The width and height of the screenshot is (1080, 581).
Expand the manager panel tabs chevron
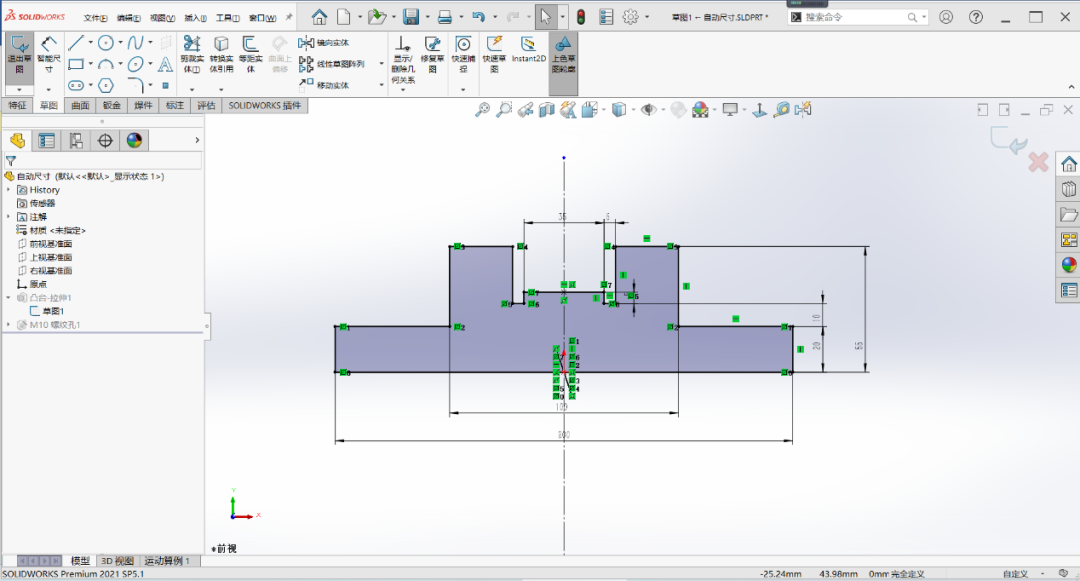pos(197,140)
